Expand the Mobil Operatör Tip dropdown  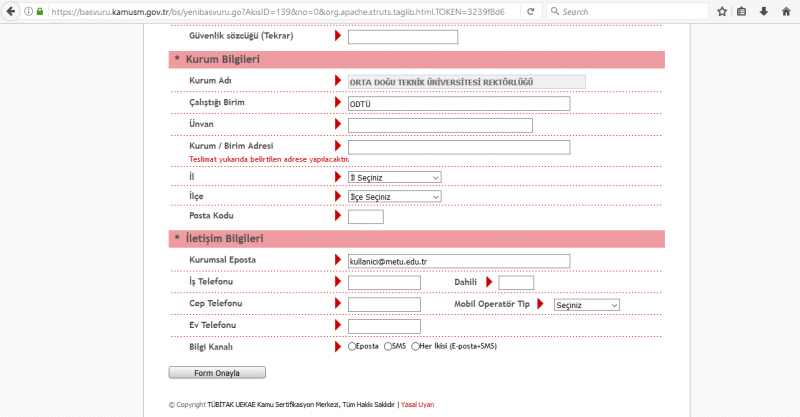coord(587,305)
